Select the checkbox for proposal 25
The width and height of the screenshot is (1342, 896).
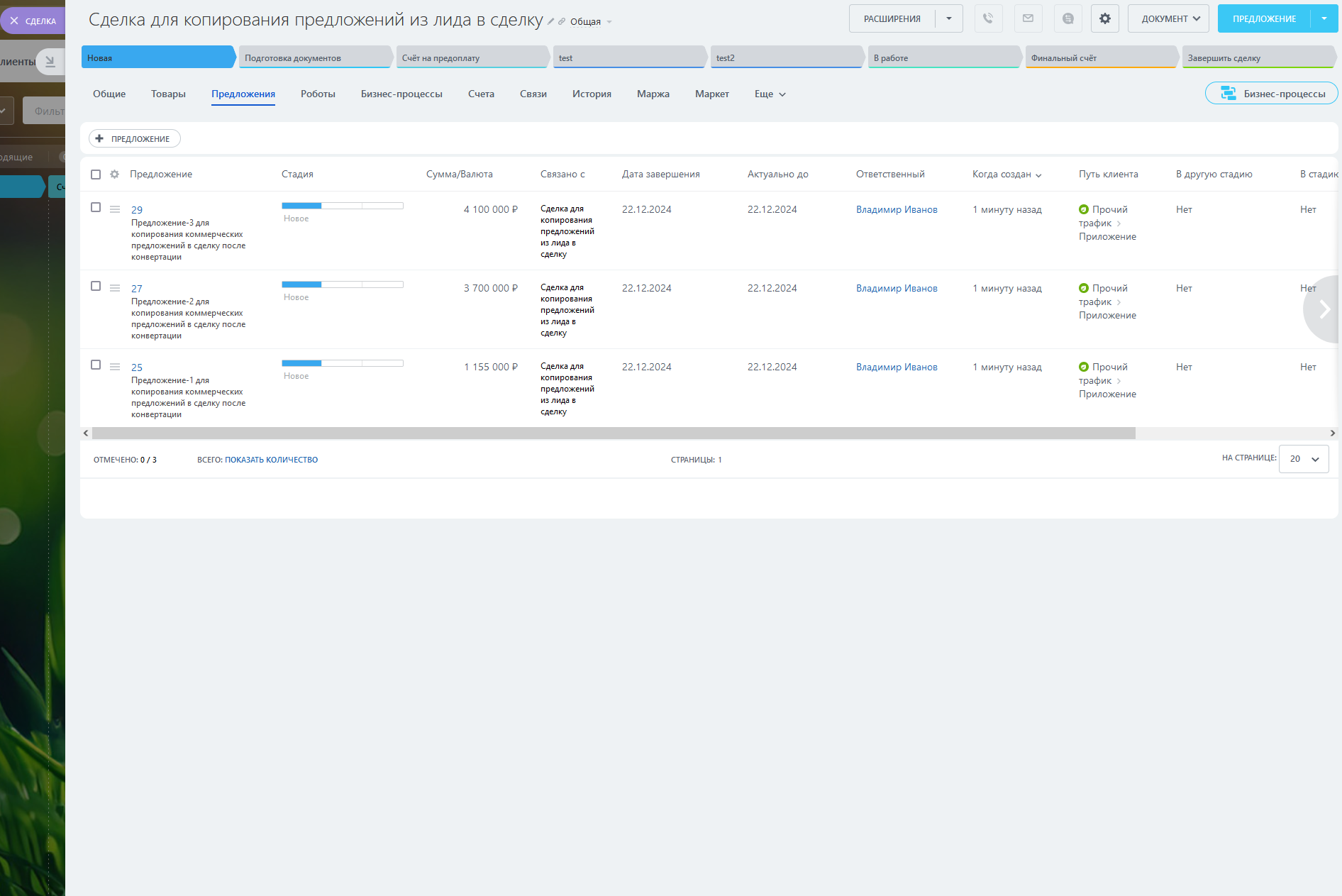[96, 365]
